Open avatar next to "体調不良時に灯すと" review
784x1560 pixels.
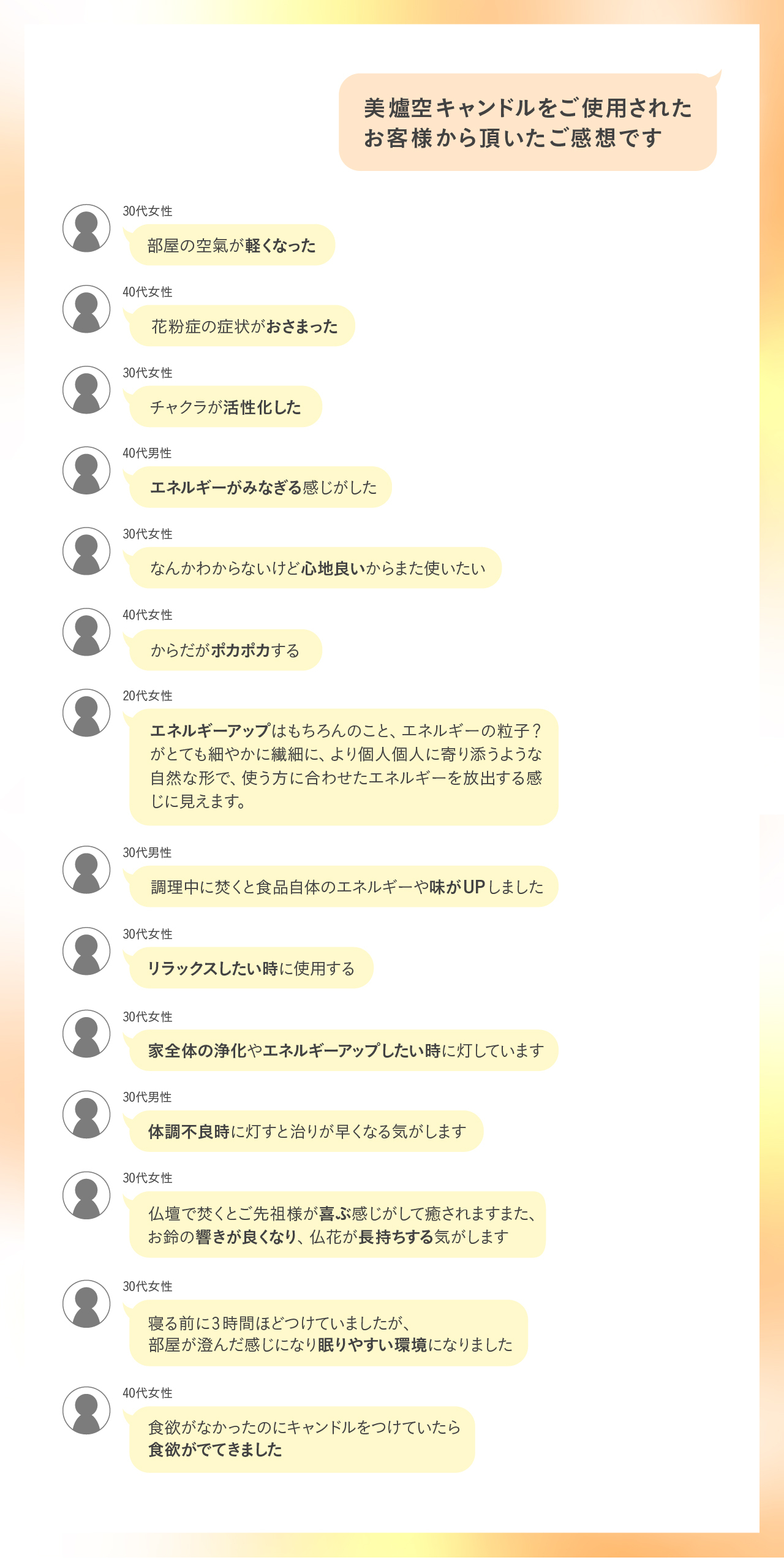pos(86,1114)
